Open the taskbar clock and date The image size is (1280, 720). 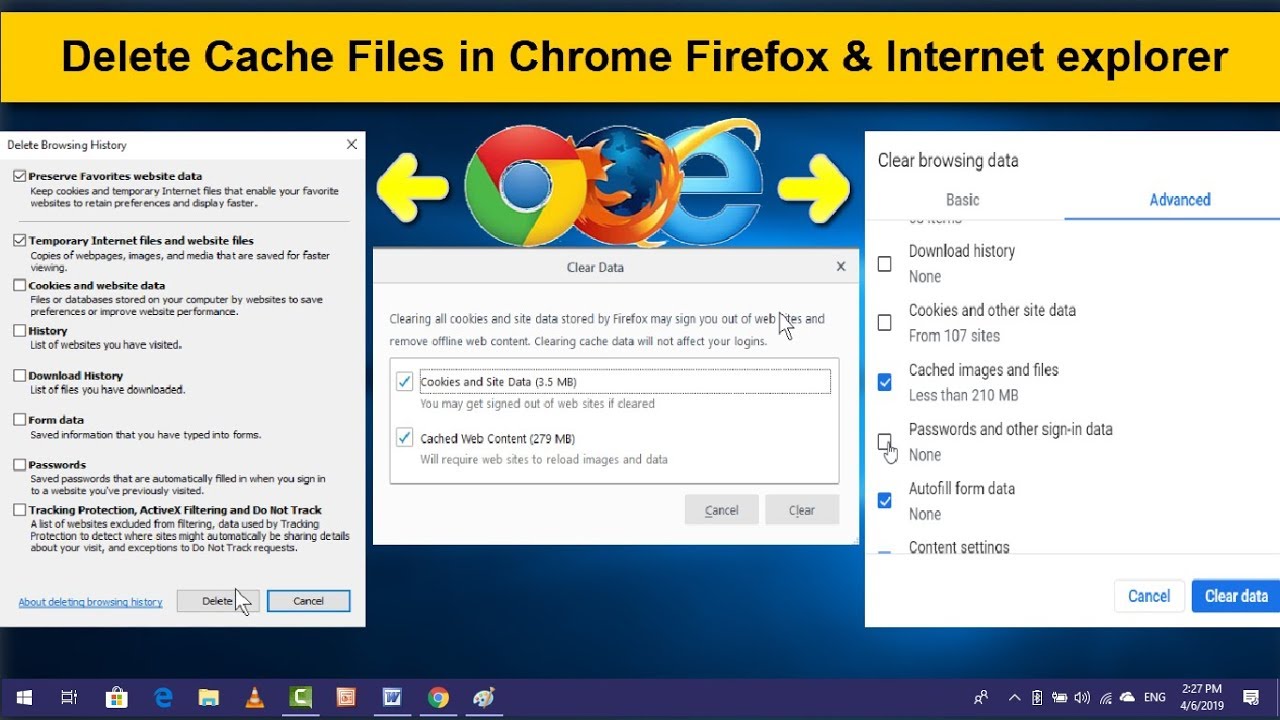pyautogui.click(x=1200, y=697)
